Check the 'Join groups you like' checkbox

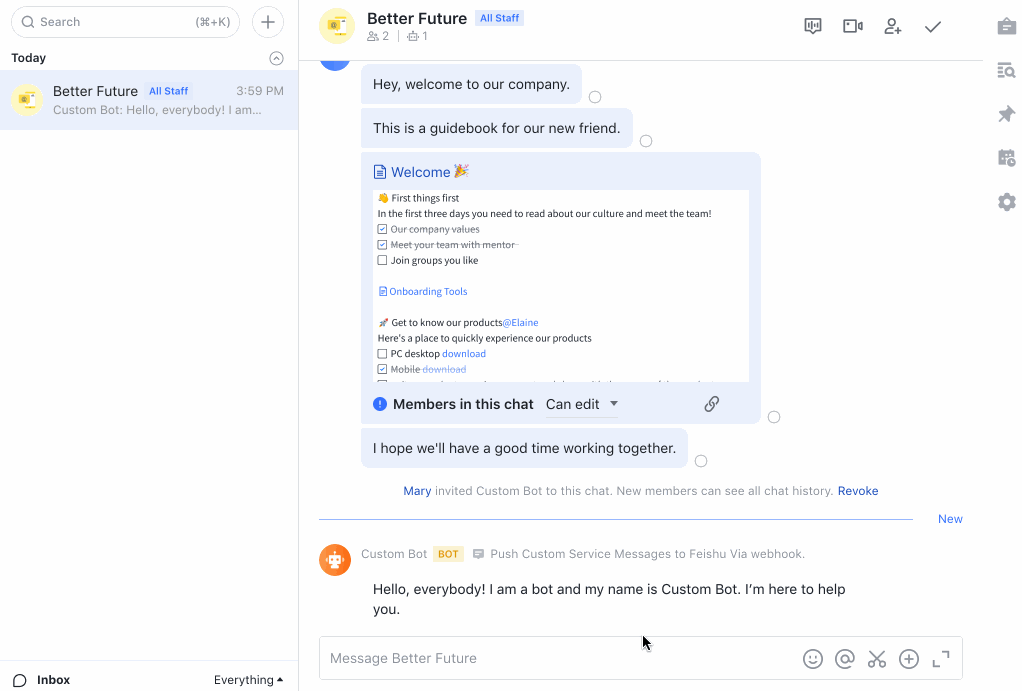click(382, 261)
